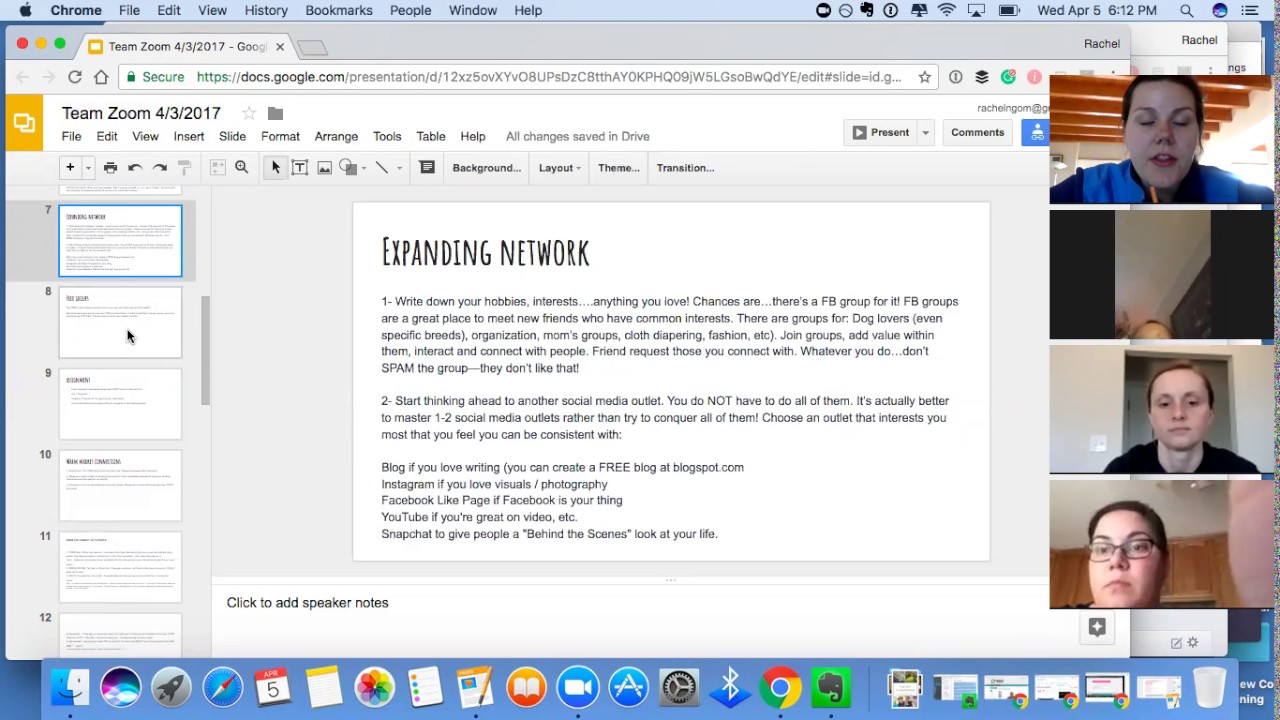Select the Zoom magnifier tool
The height and width of the screenshot is (720, 1280).
(242, 168)
